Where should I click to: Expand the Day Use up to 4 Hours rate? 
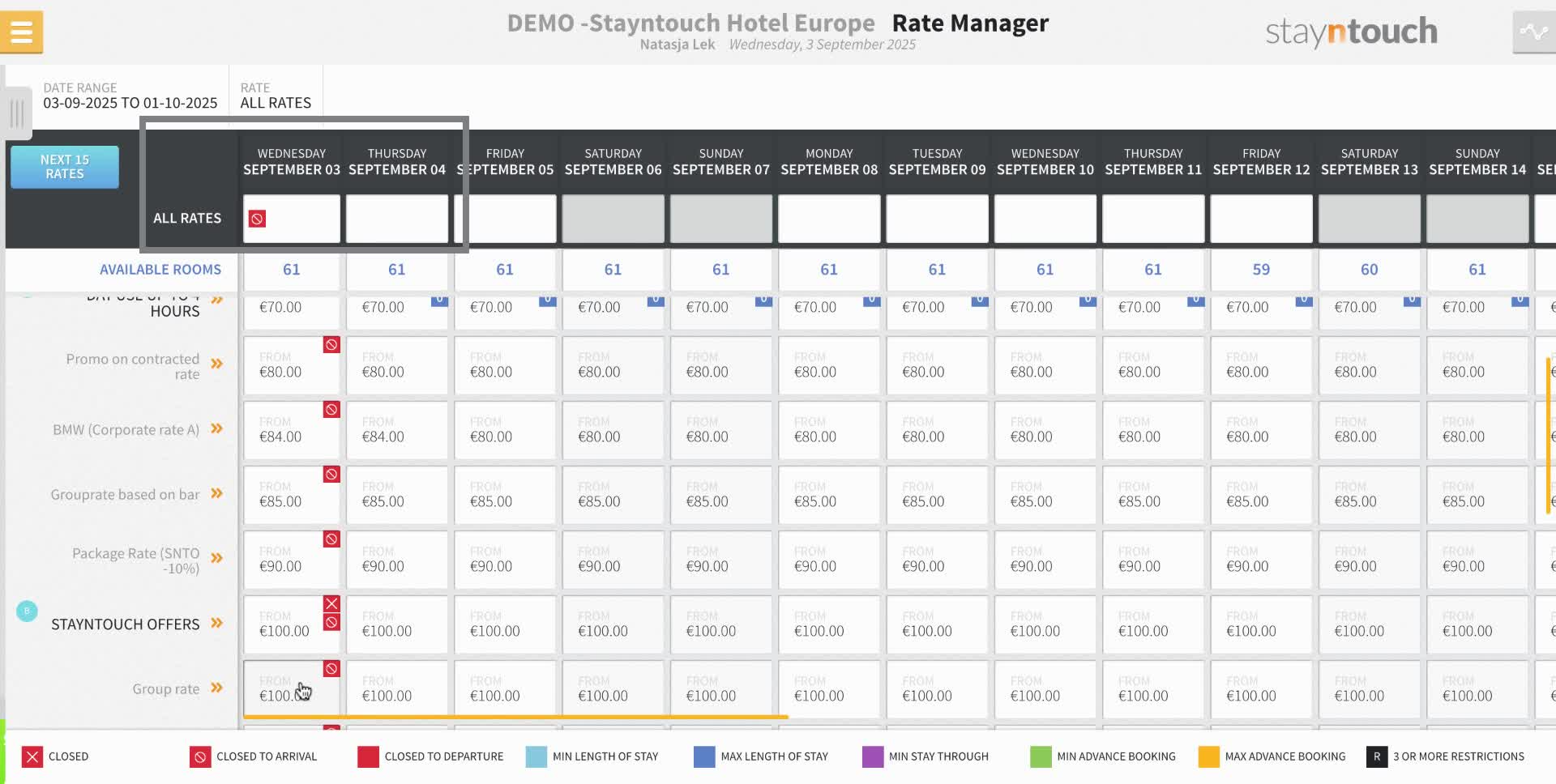[217, 300]
